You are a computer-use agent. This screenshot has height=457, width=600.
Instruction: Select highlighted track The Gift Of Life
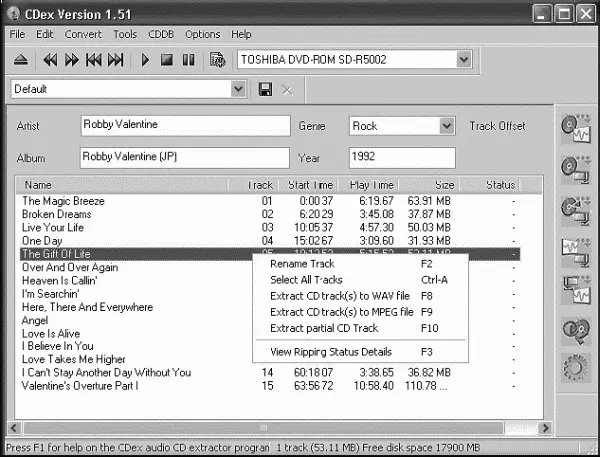(269, 254)
